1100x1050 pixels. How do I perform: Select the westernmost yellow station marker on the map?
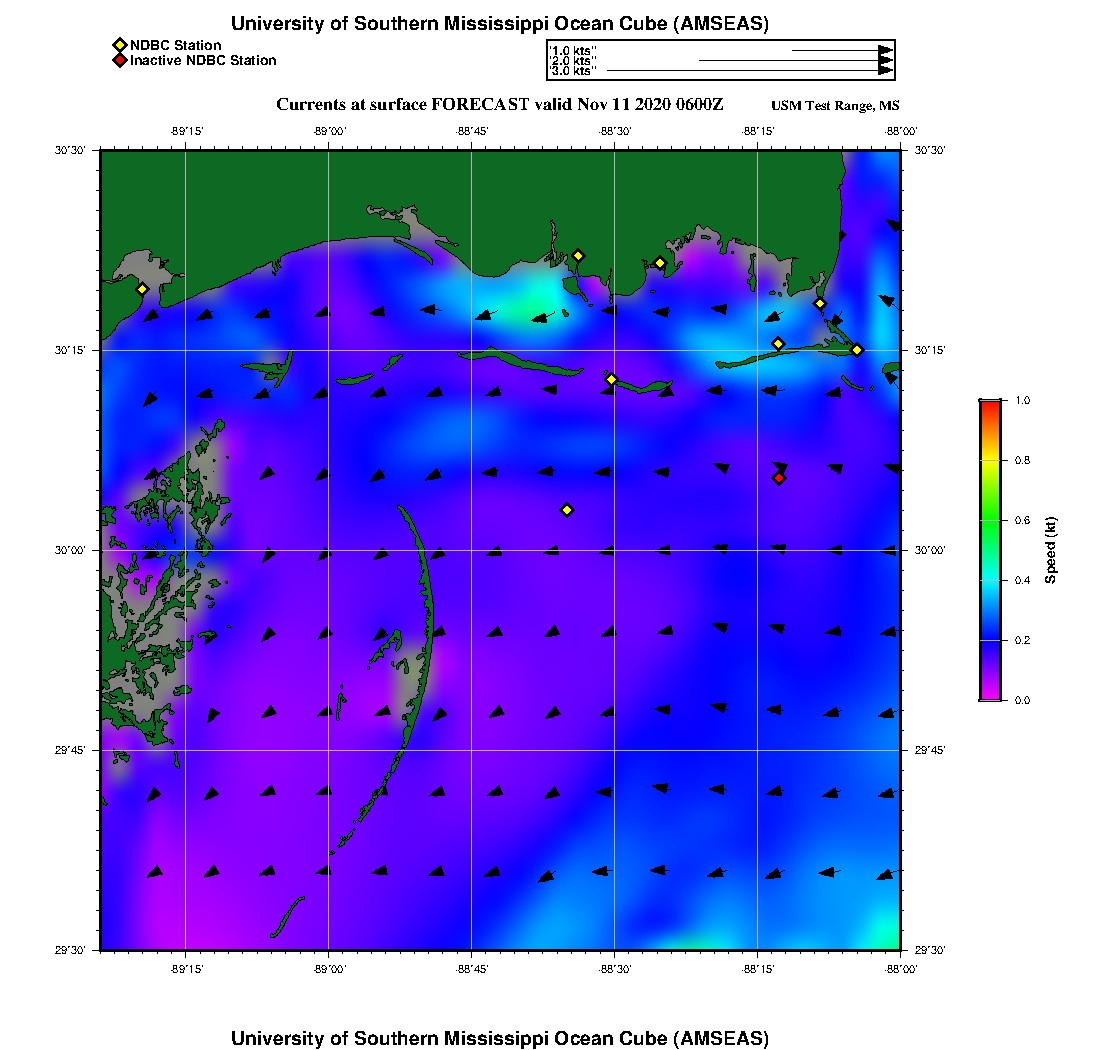pyautogui.click(x=142, y=289)
